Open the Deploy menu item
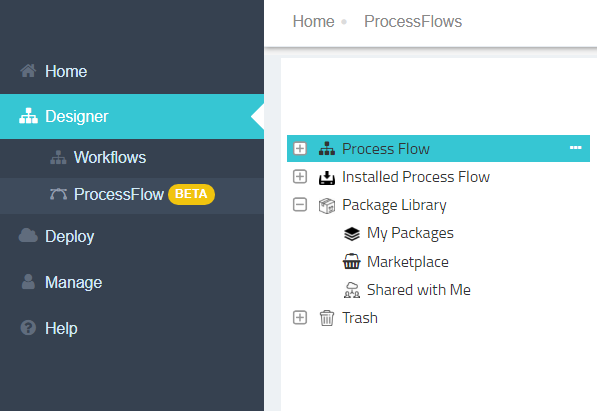This screenshot has width=597, height=411. [x=132, y=236]
